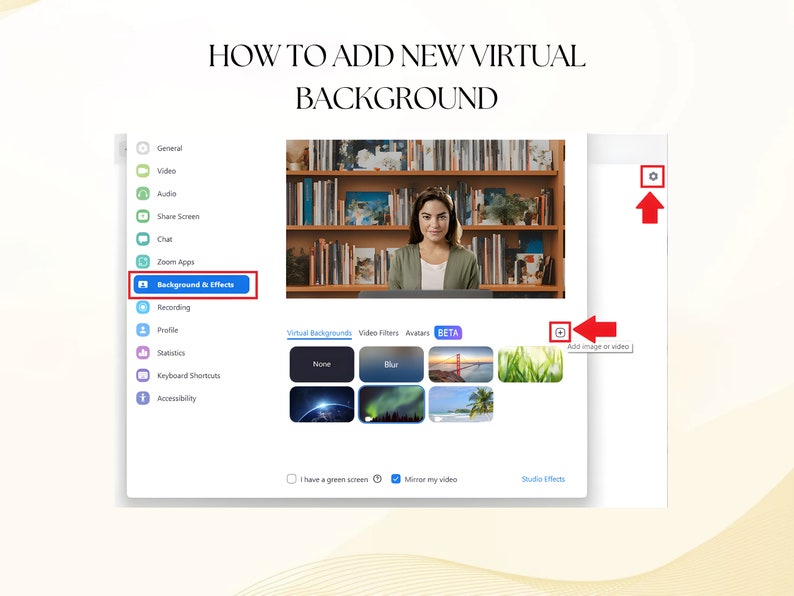Click the video preview with bookshelf background
Image resolution: width=794 pixels, height=596 pixels.
point(425,219)
